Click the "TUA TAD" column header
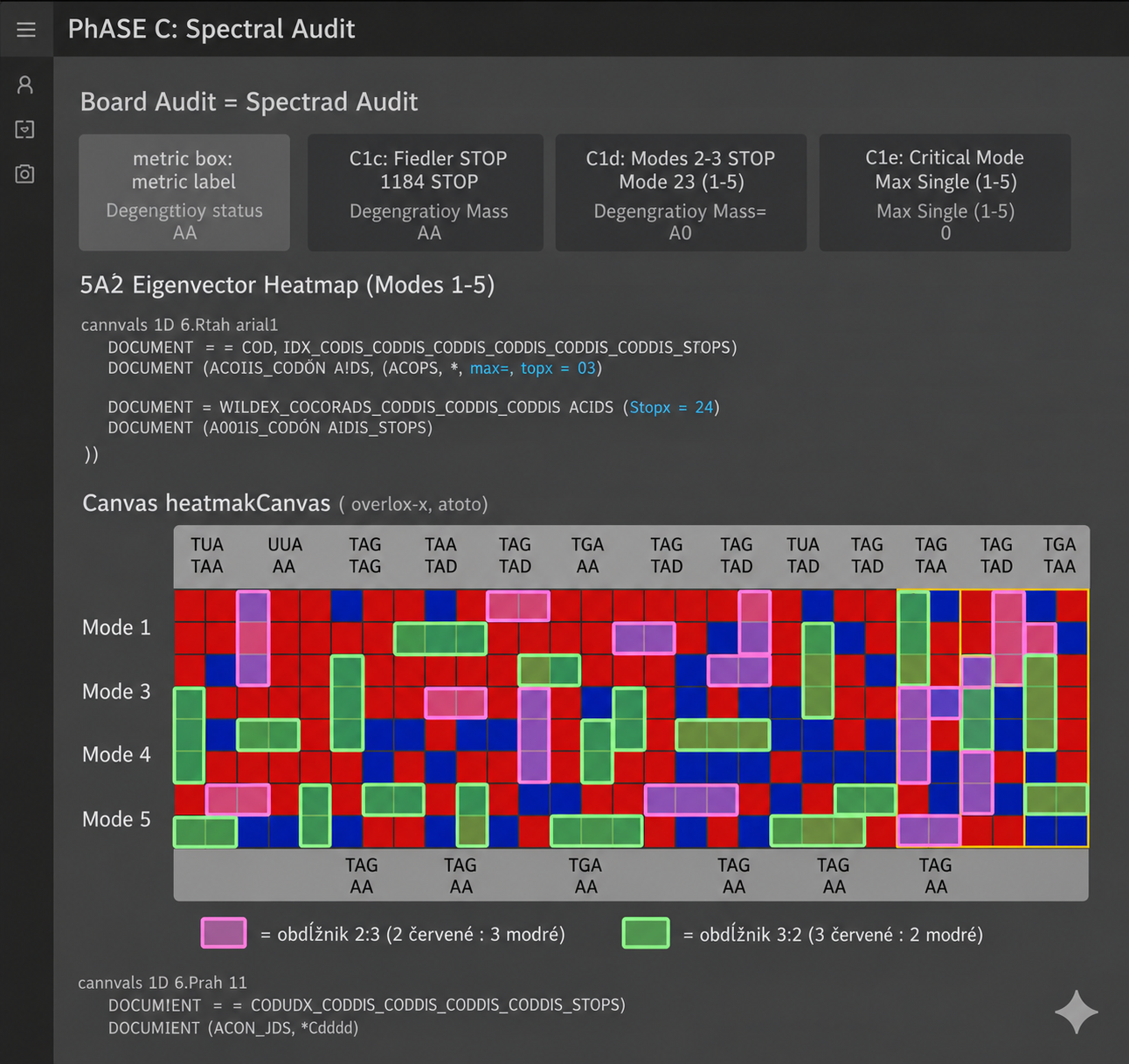Screen dimensions: 1129x1064 803,556
